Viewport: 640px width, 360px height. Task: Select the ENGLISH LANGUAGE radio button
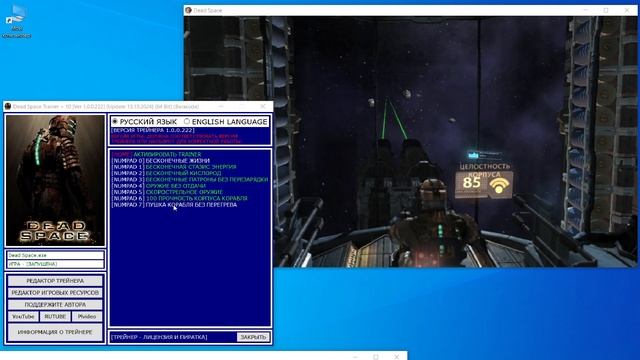coord(187,122)
